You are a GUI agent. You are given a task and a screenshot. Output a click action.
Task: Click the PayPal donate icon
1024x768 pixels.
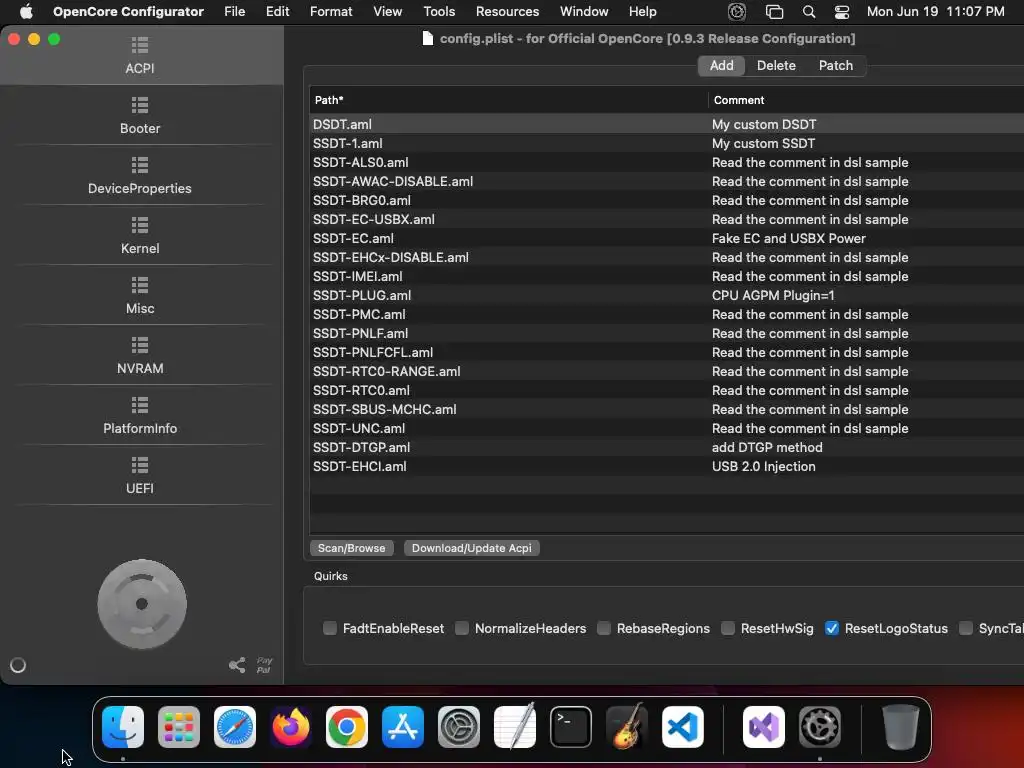264,665
